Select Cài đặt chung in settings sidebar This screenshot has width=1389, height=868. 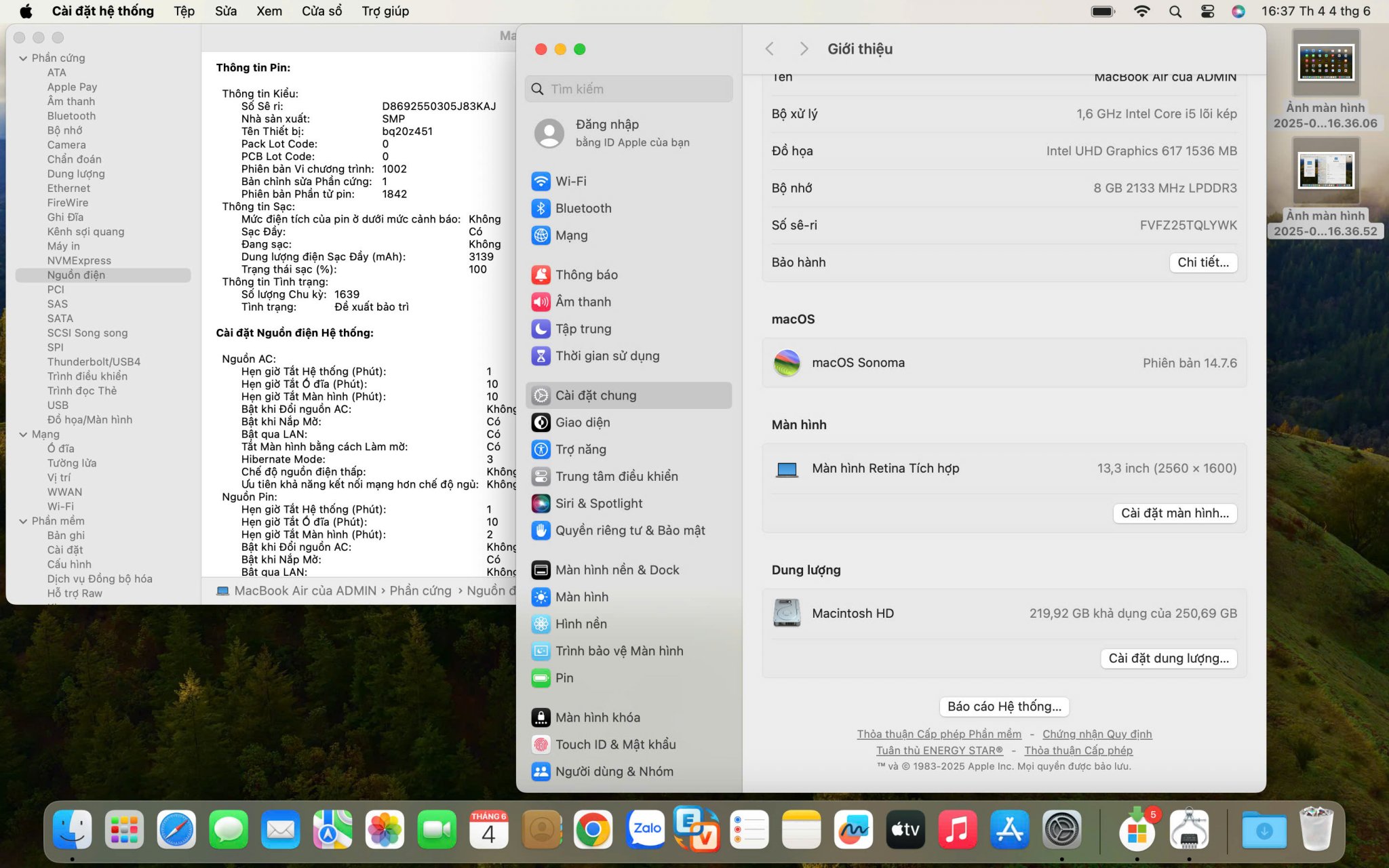click(629, 395)
